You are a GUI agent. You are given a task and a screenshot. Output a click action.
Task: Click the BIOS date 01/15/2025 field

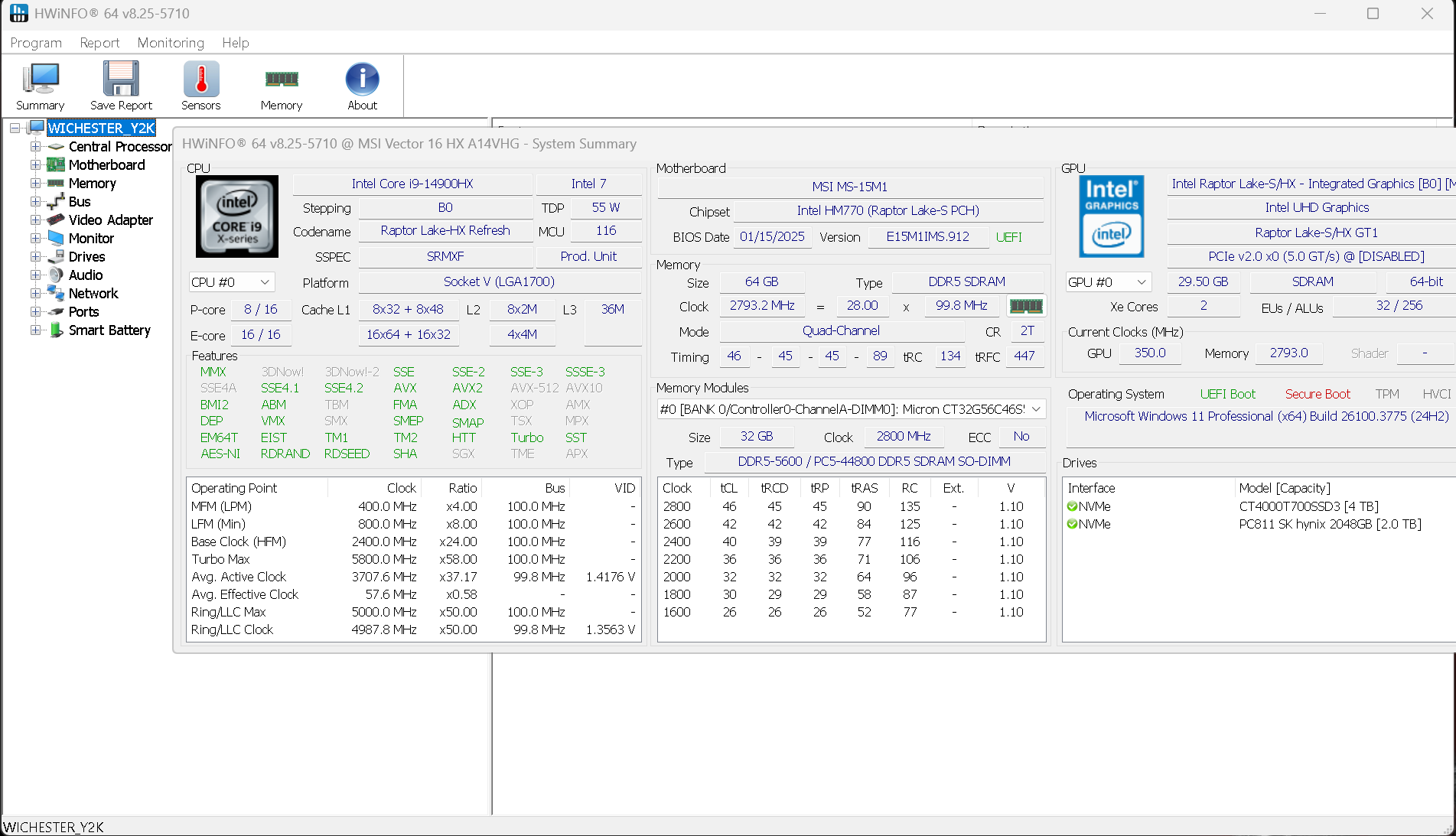772,237
